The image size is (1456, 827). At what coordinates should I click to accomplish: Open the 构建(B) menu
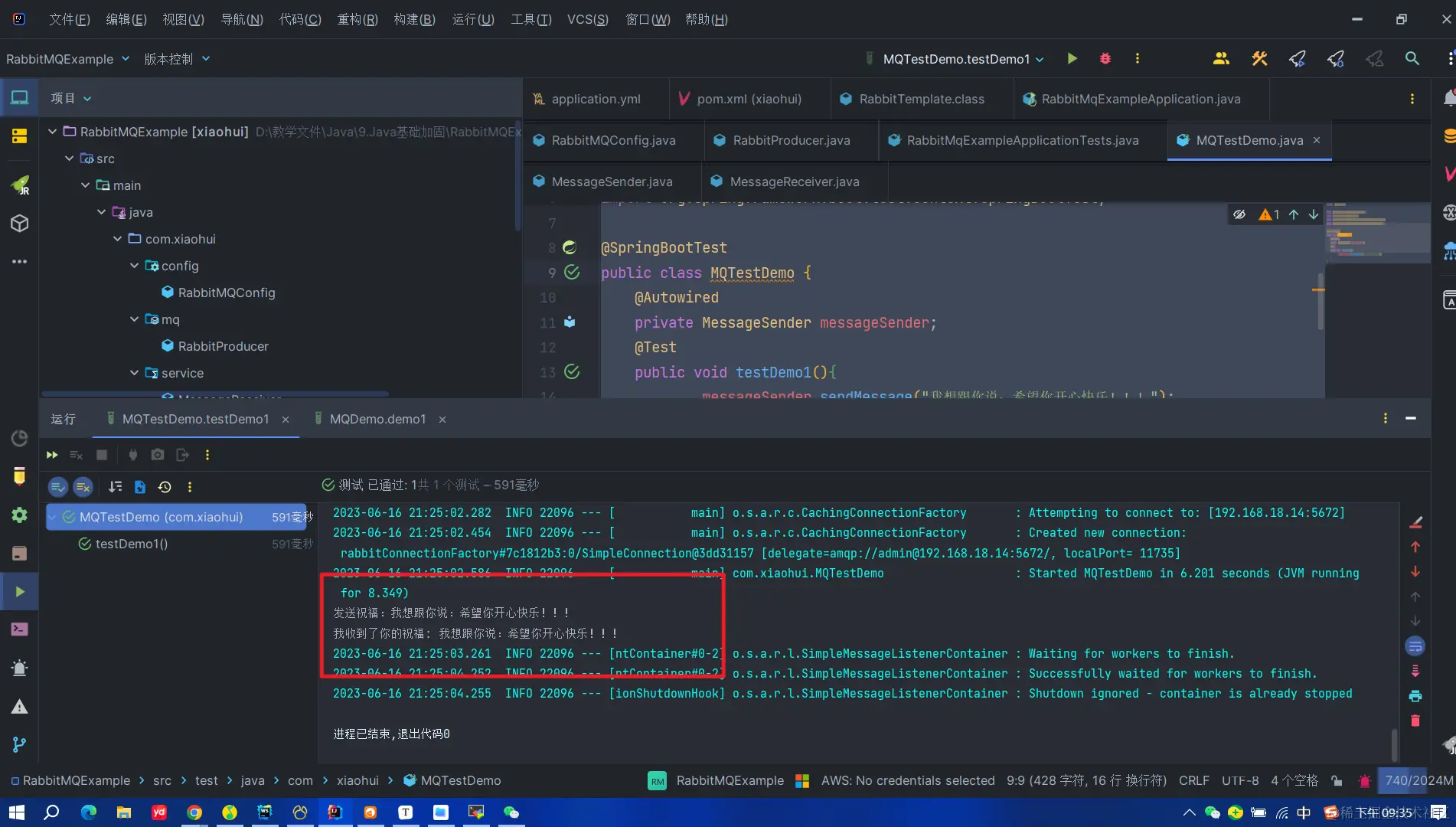[x=414, y=19]
